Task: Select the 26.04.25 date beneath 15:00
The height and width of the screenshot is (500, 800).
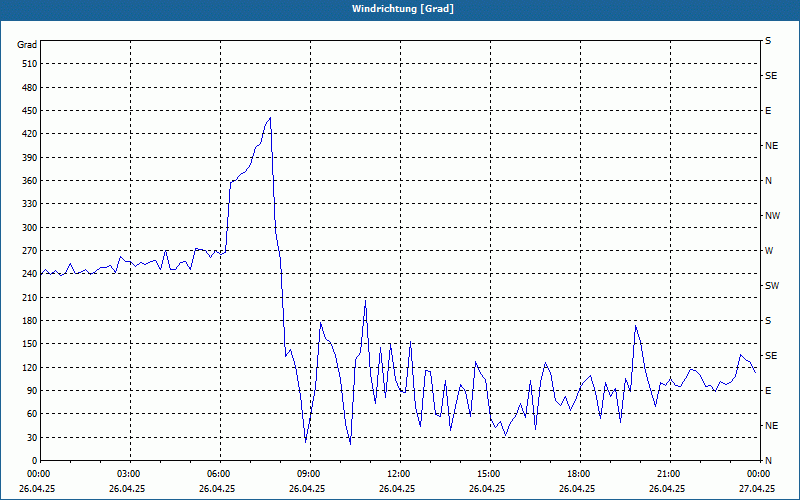Action: click(487, 488)
